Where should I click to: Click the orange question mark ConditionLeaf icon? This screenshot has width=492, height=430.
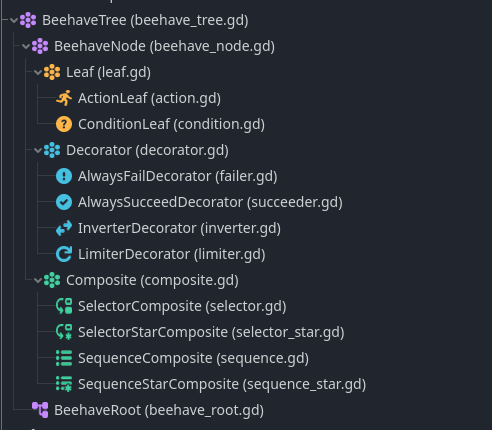(x=64, y=124)
